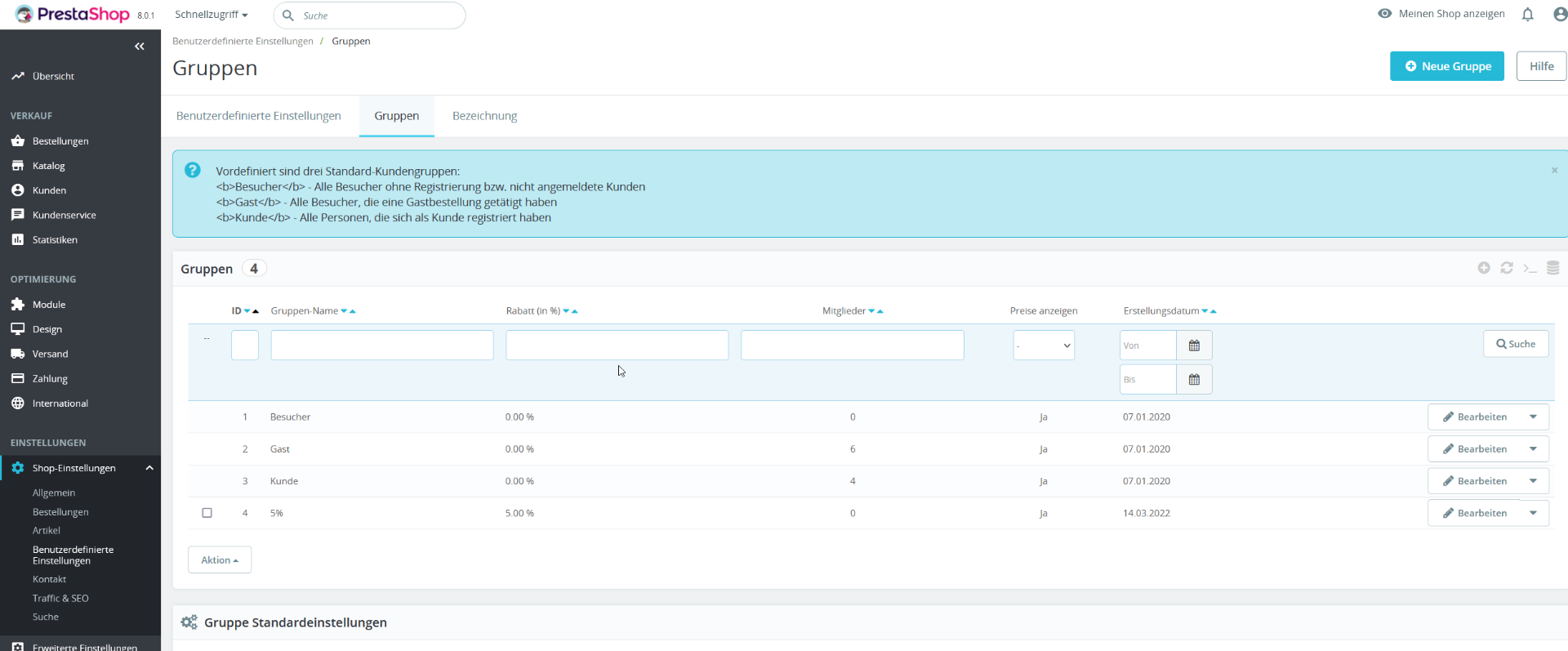Screen dimensions: 1568x651
Task: Expand actions arrow for 5% row
Action: (x=1533, y=514)
